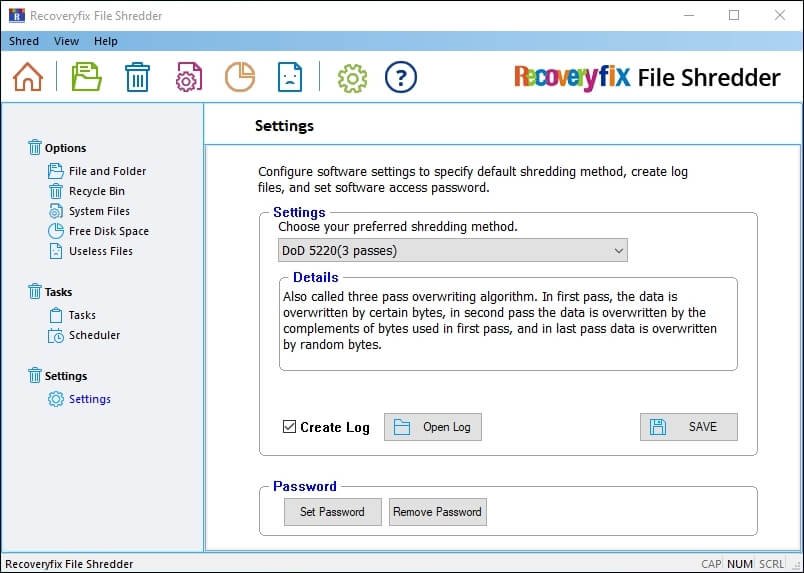Open the green File and Folder toolbar icon
The height and width of the screenshot is (573, 804).
click(87, 77)
